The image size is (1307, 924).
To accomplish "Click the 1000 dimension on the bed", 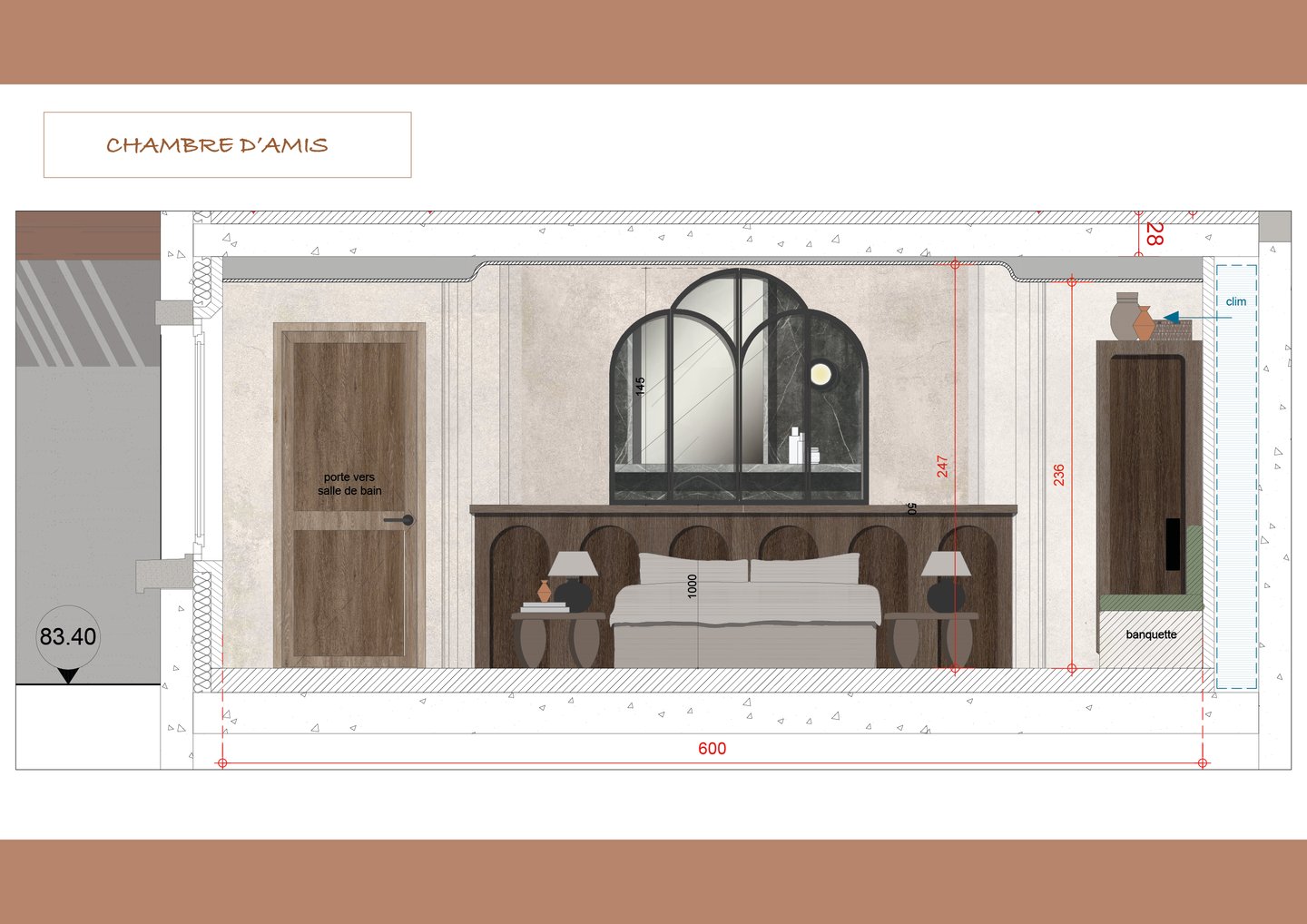I will (x=693, y=586).
